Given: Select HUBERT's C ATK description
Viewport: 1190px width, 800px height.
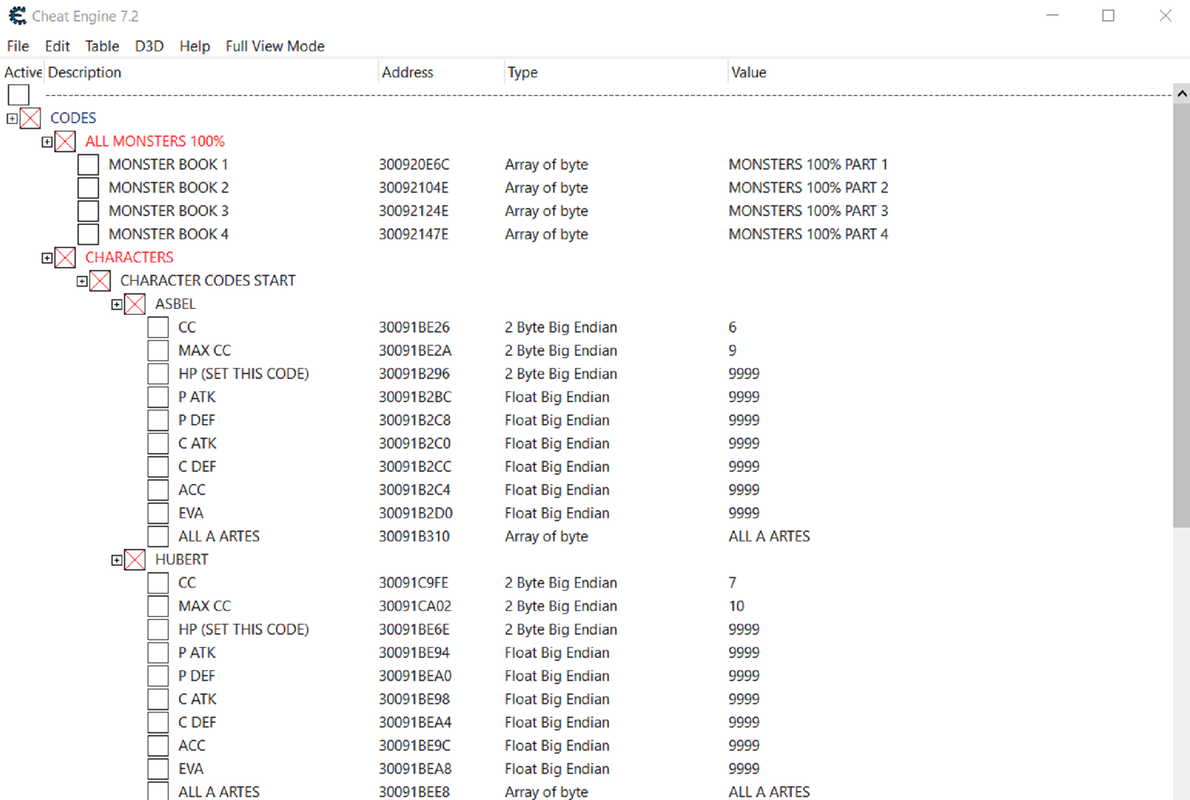Looking at the screenshot, I should click(x=197, y=699).
